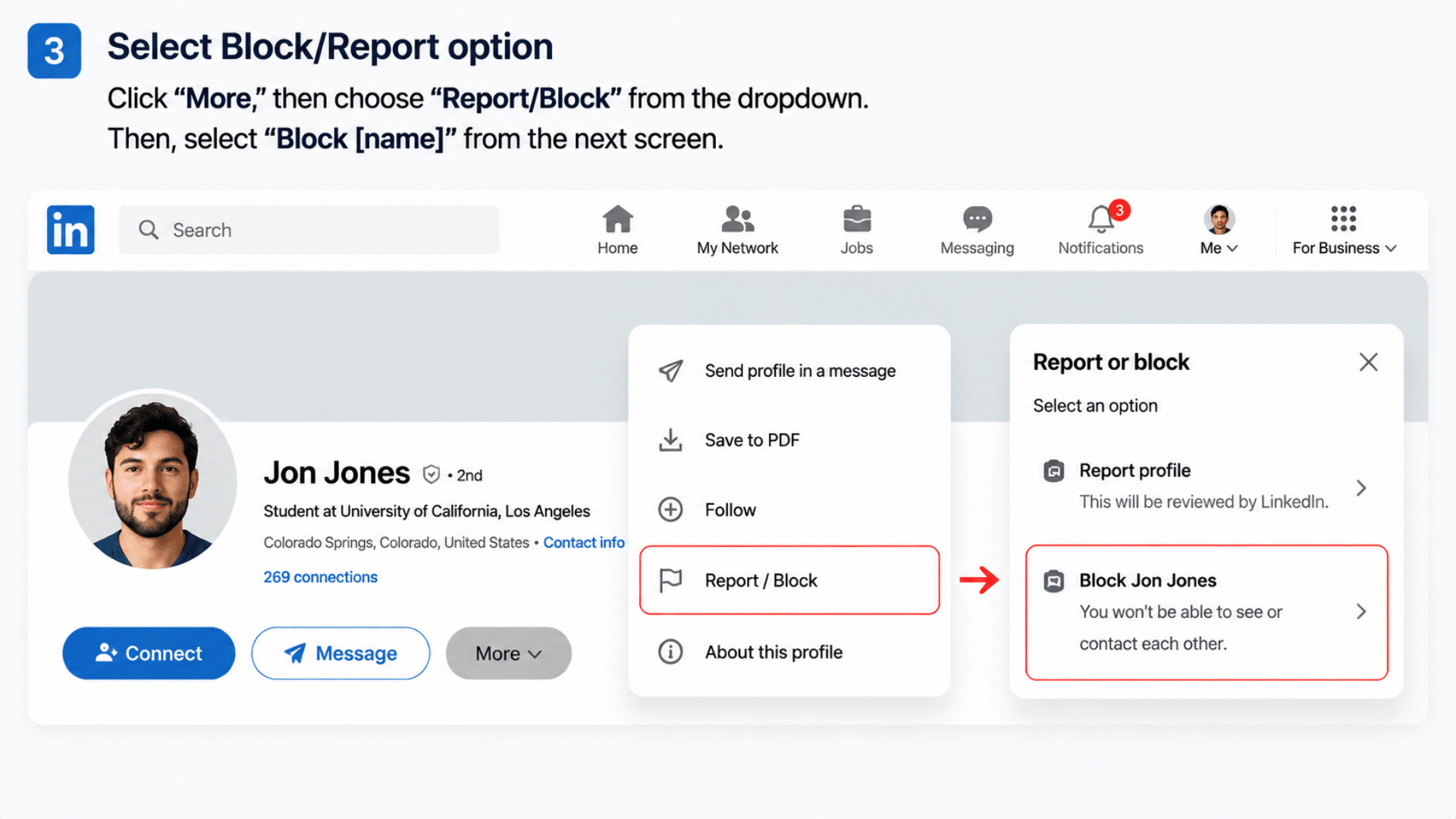The width and height of the screenshot is (1456, 819).
Task: Select the Block Jon Jones option
Action: tap(1207, 612)
